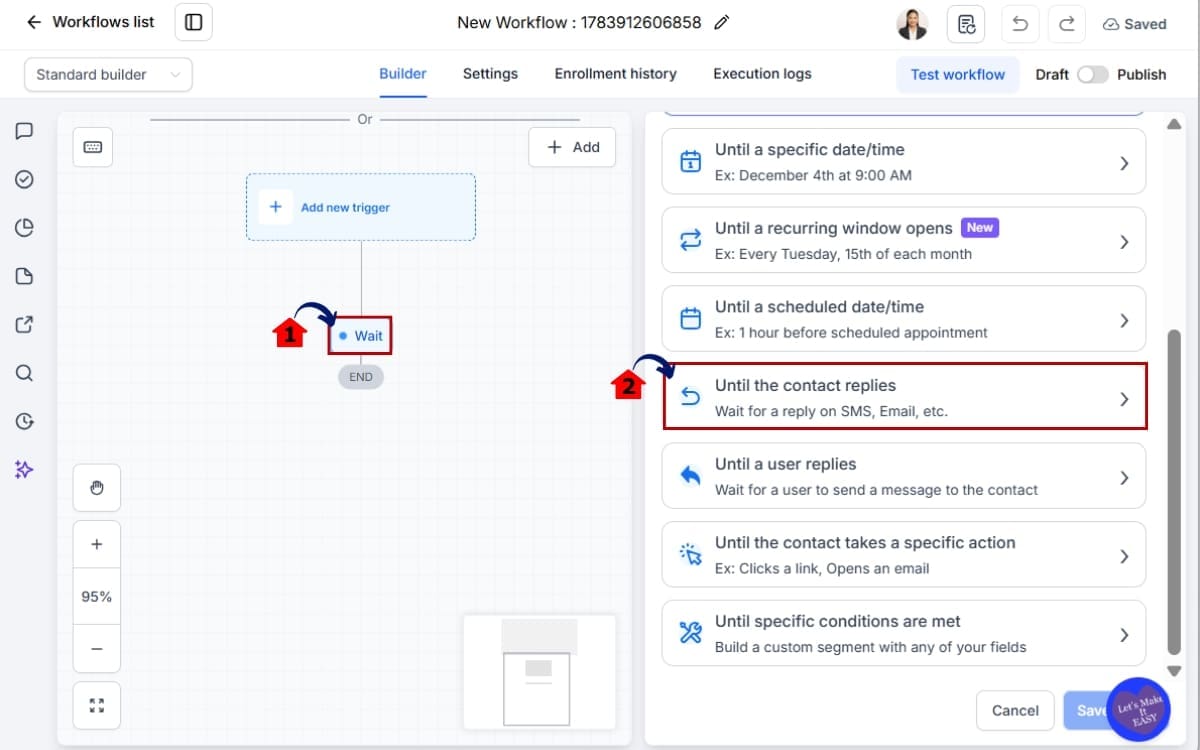
Task: Choose Until the contact replies
Action: pos(904,397)
